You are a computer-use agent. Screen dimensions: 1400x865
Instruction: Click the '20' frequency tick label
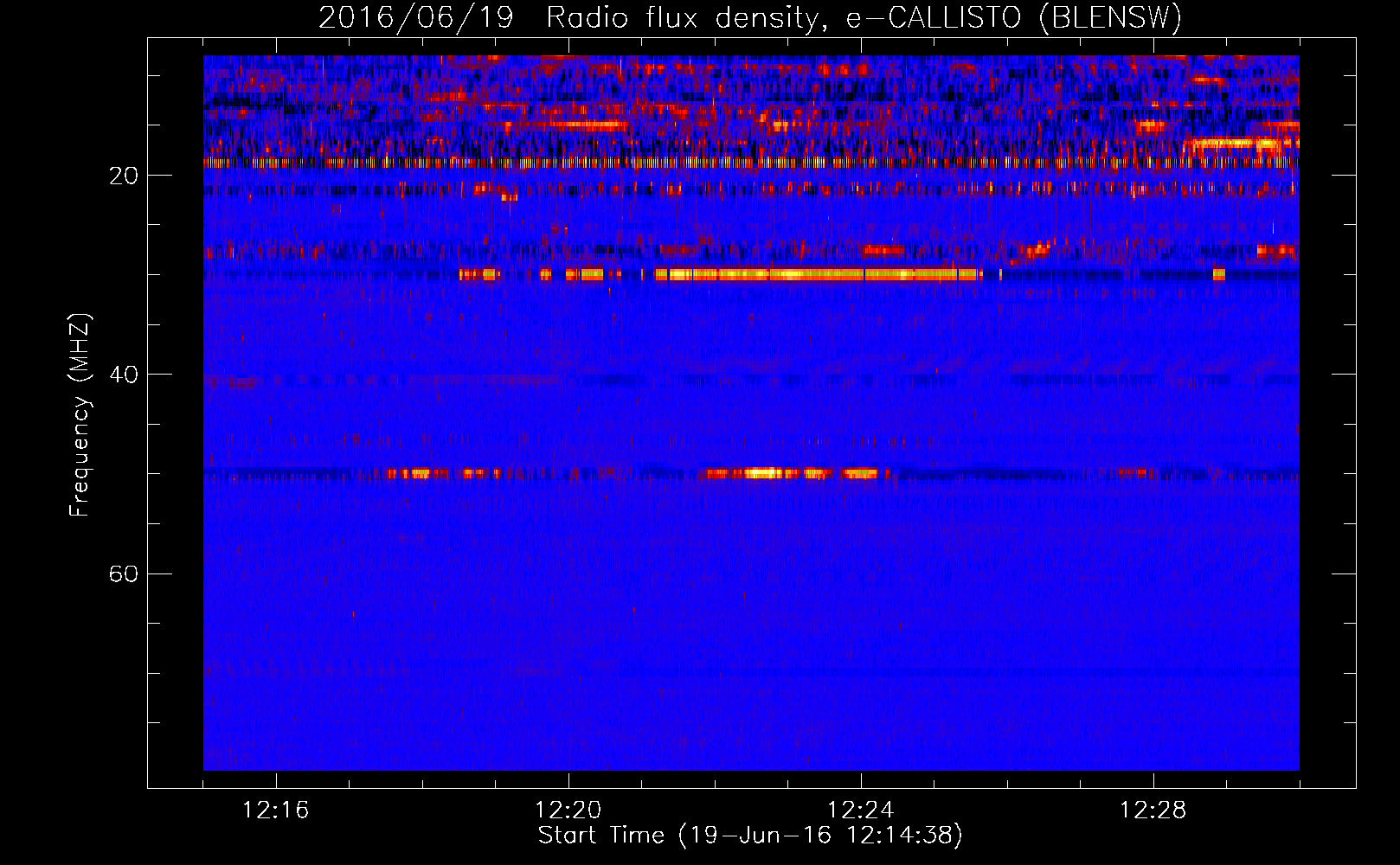click(x=124, y=176)
